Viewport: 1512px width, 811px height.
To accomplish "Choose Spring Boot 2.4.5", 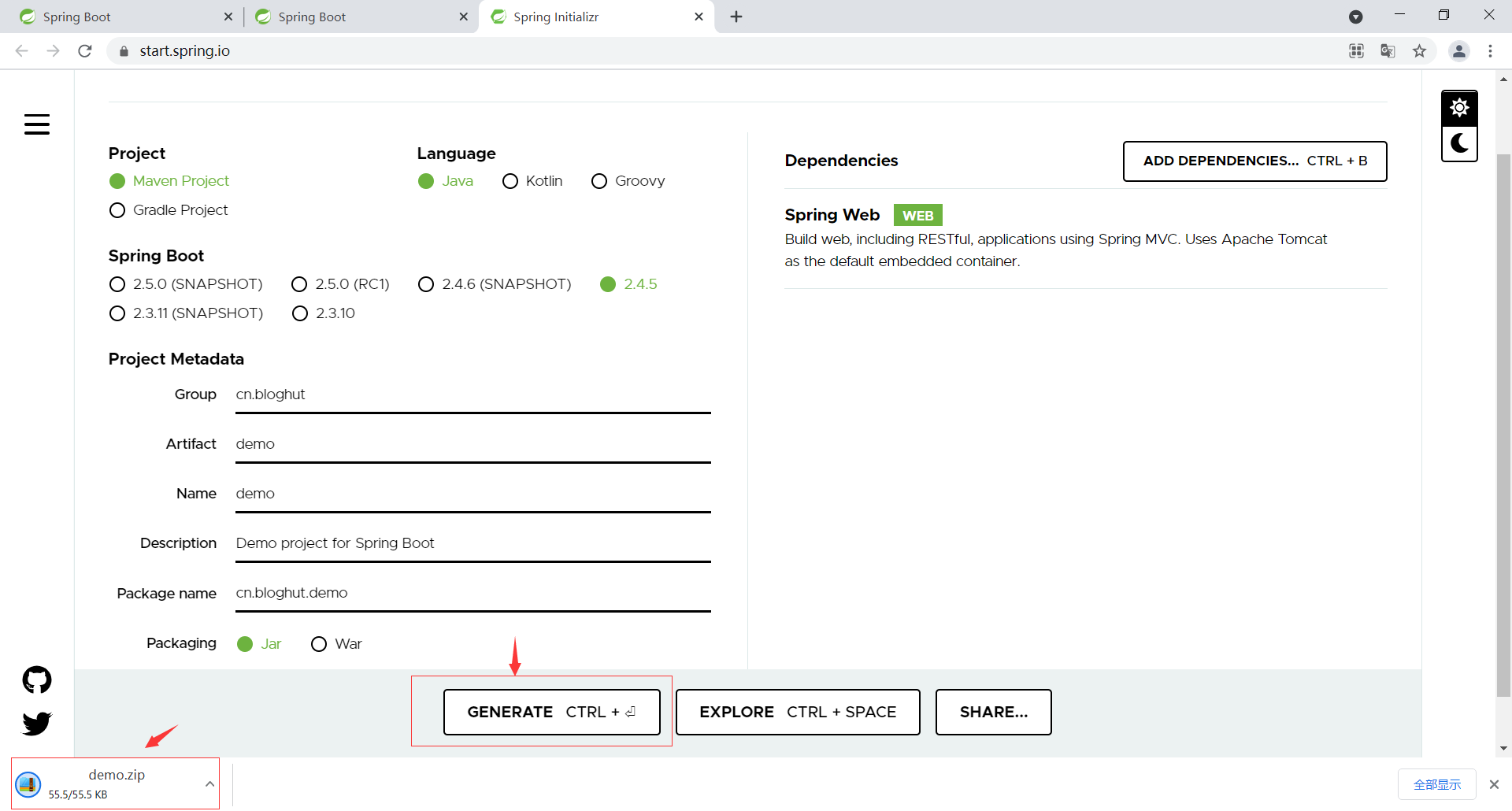I will tap(628, 284).
